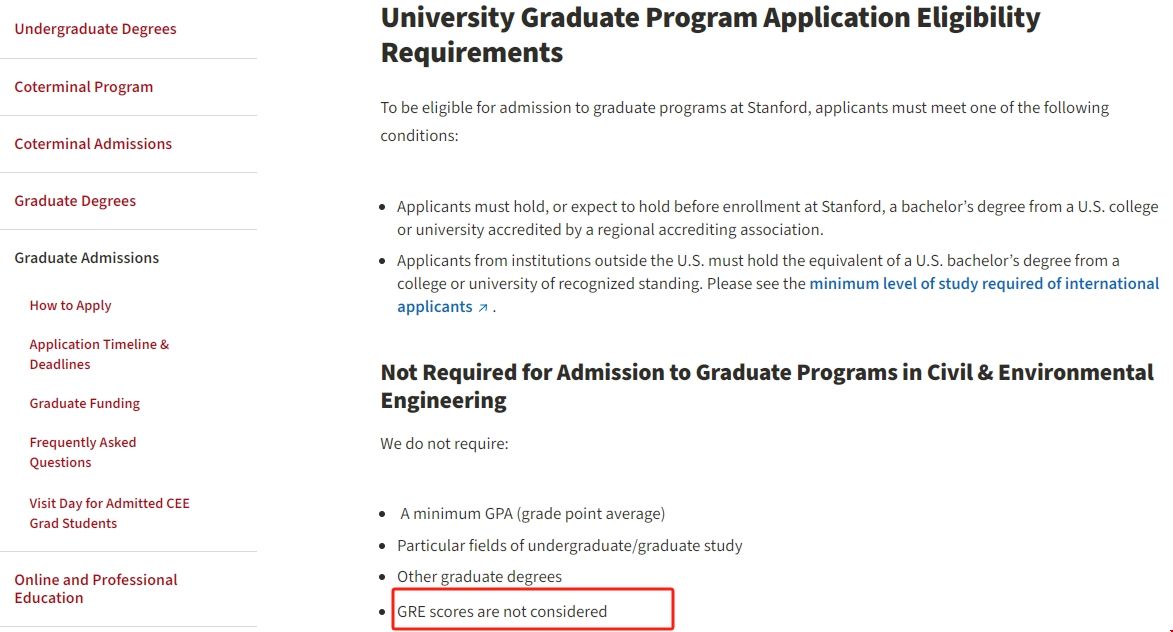Click the GRE scores are not considered text
This screenshot has height=632, width=1173.
pos(502,611)
